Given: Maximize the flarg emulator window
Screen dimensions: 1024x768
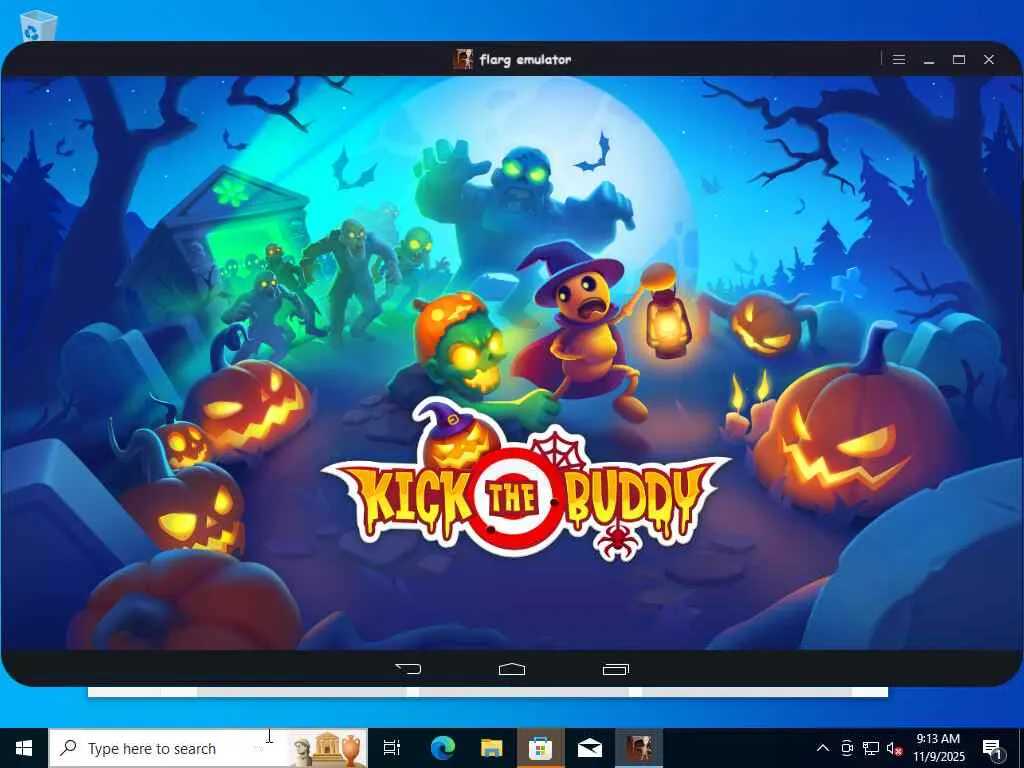Looking at the screenshot, I should (x=959, y=59).
